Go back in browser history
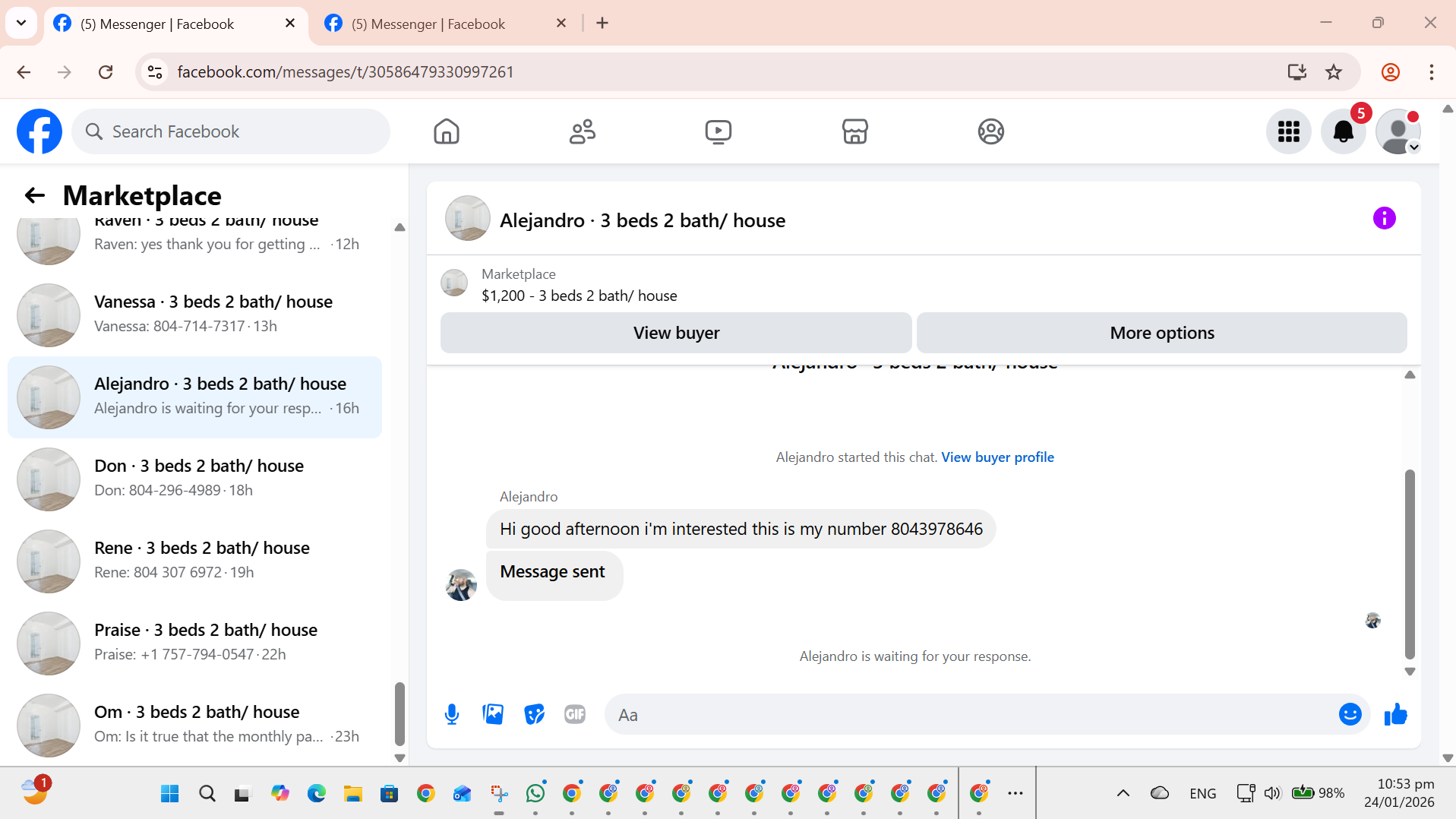Image resolution: width=1456 pixels, height=819 pixels. point(24,72)
